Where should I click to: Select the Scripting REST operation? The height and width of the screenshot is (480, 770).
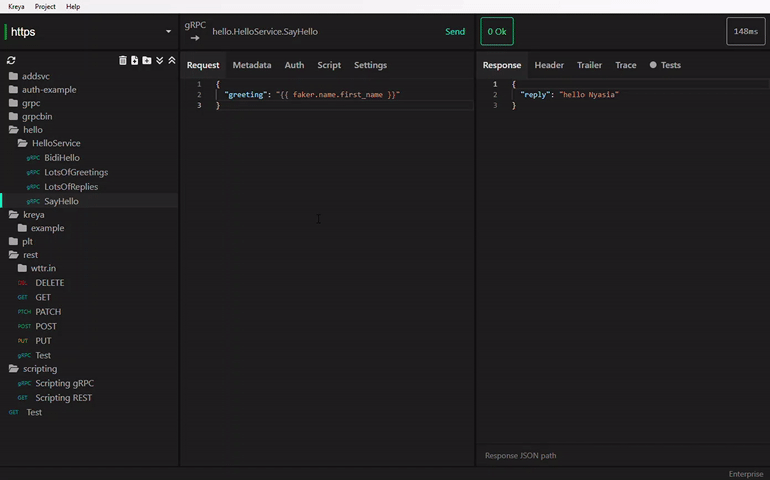(63, 398)
